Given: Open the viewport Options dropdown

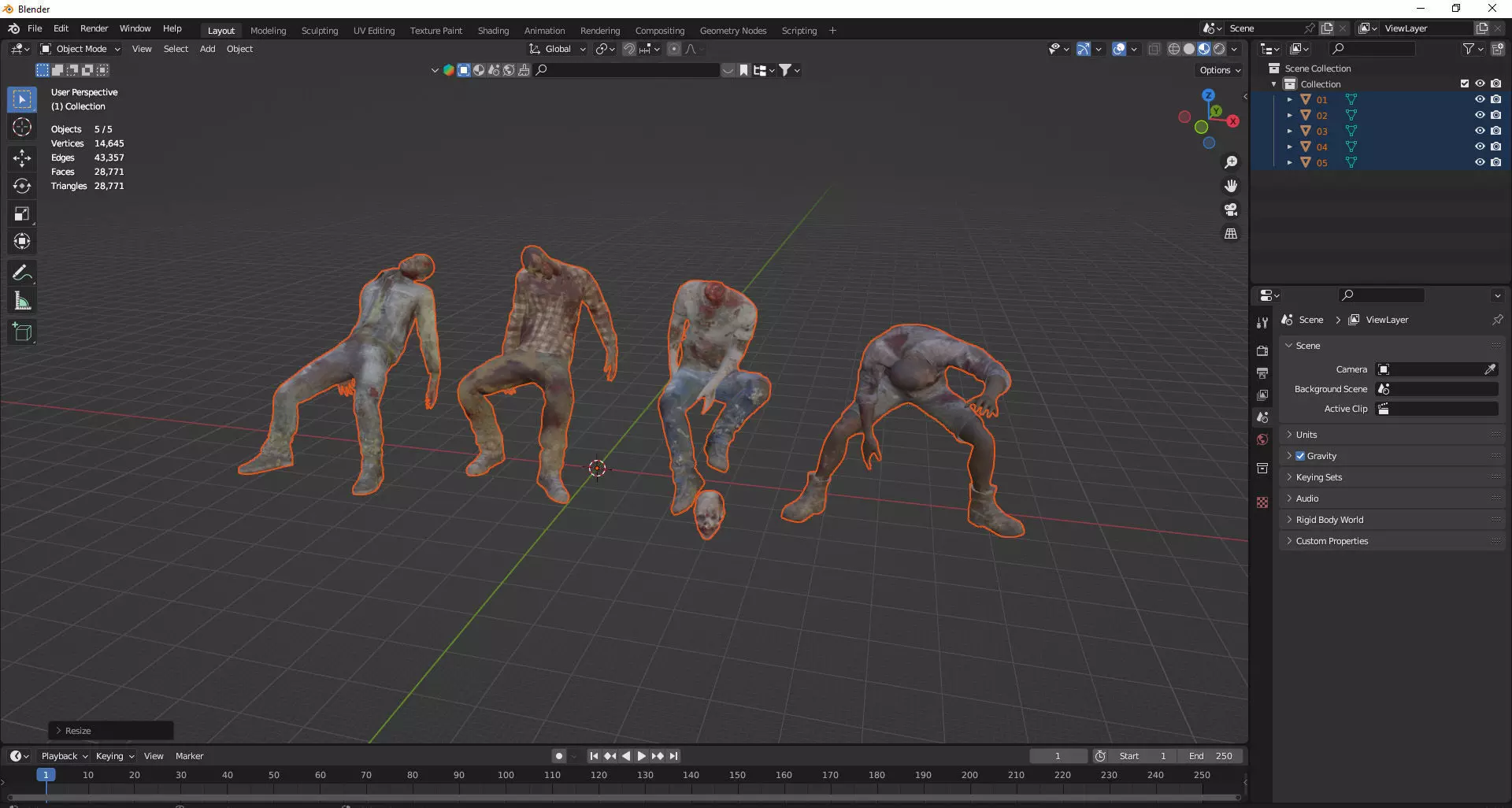Looking at the screenshot, I should (x=1220, y=70).
